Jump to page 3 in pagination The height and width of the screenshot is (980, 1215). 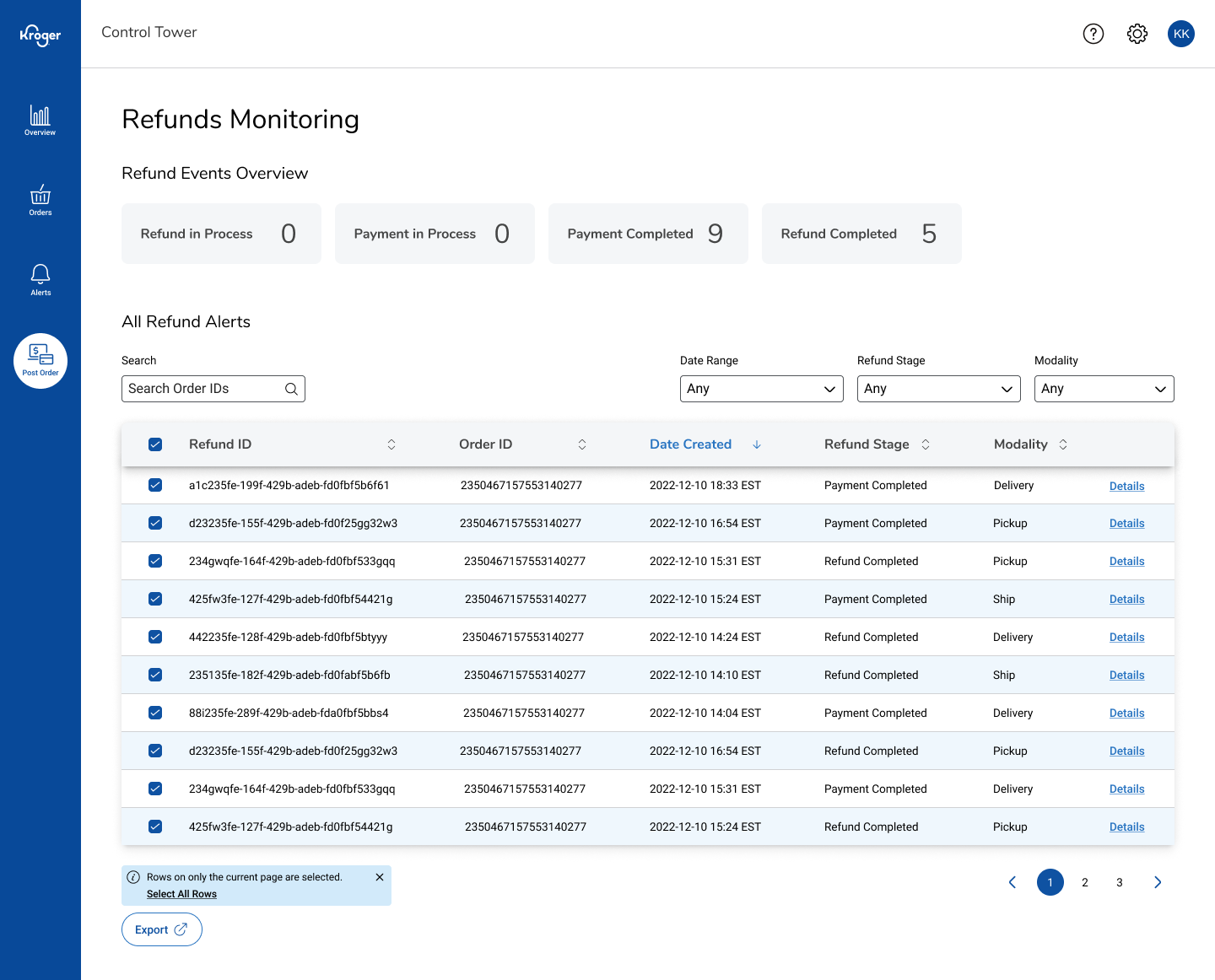pos(1119,882)
